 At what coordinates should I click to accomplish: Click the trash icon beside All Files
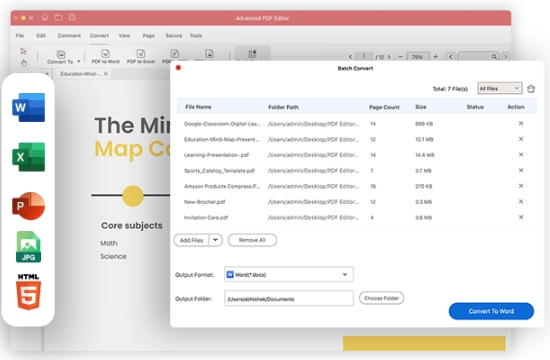click(x=531, y=89)
